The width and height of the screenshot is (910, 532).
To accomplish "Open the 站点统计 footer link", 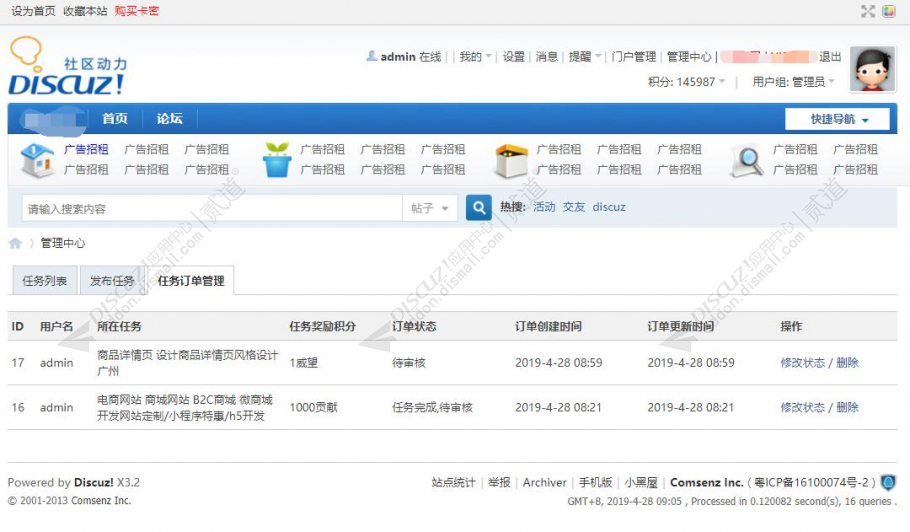I will 453,482.
